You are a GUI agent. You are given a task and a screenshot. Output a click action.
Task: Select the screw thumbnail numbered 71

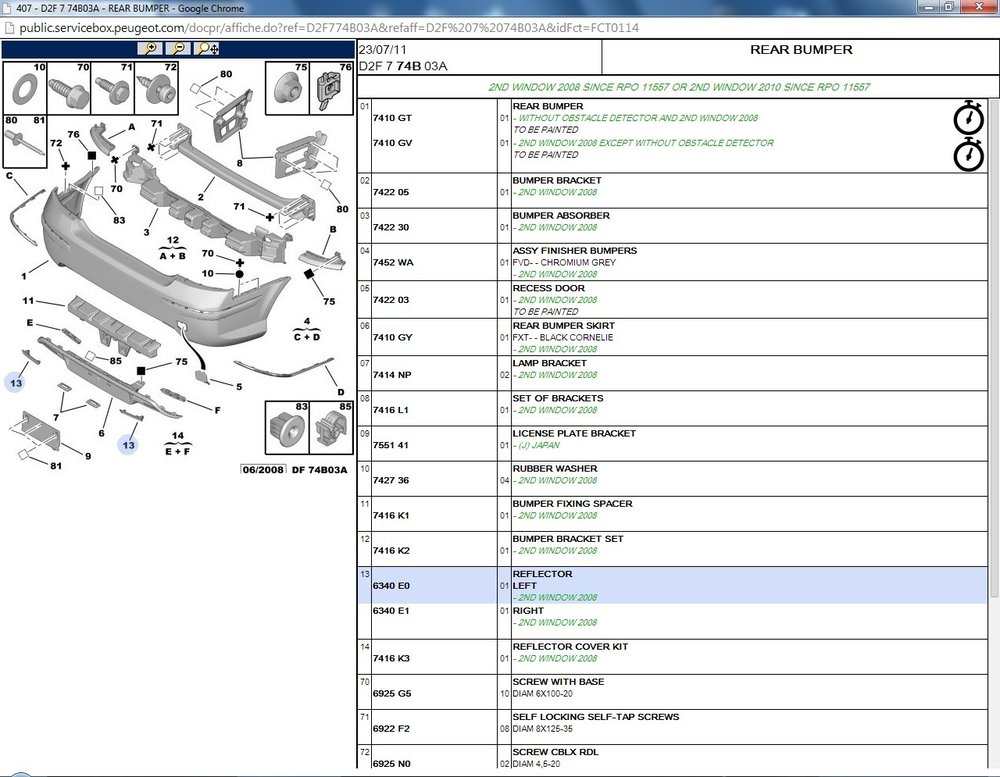[112, 88]
